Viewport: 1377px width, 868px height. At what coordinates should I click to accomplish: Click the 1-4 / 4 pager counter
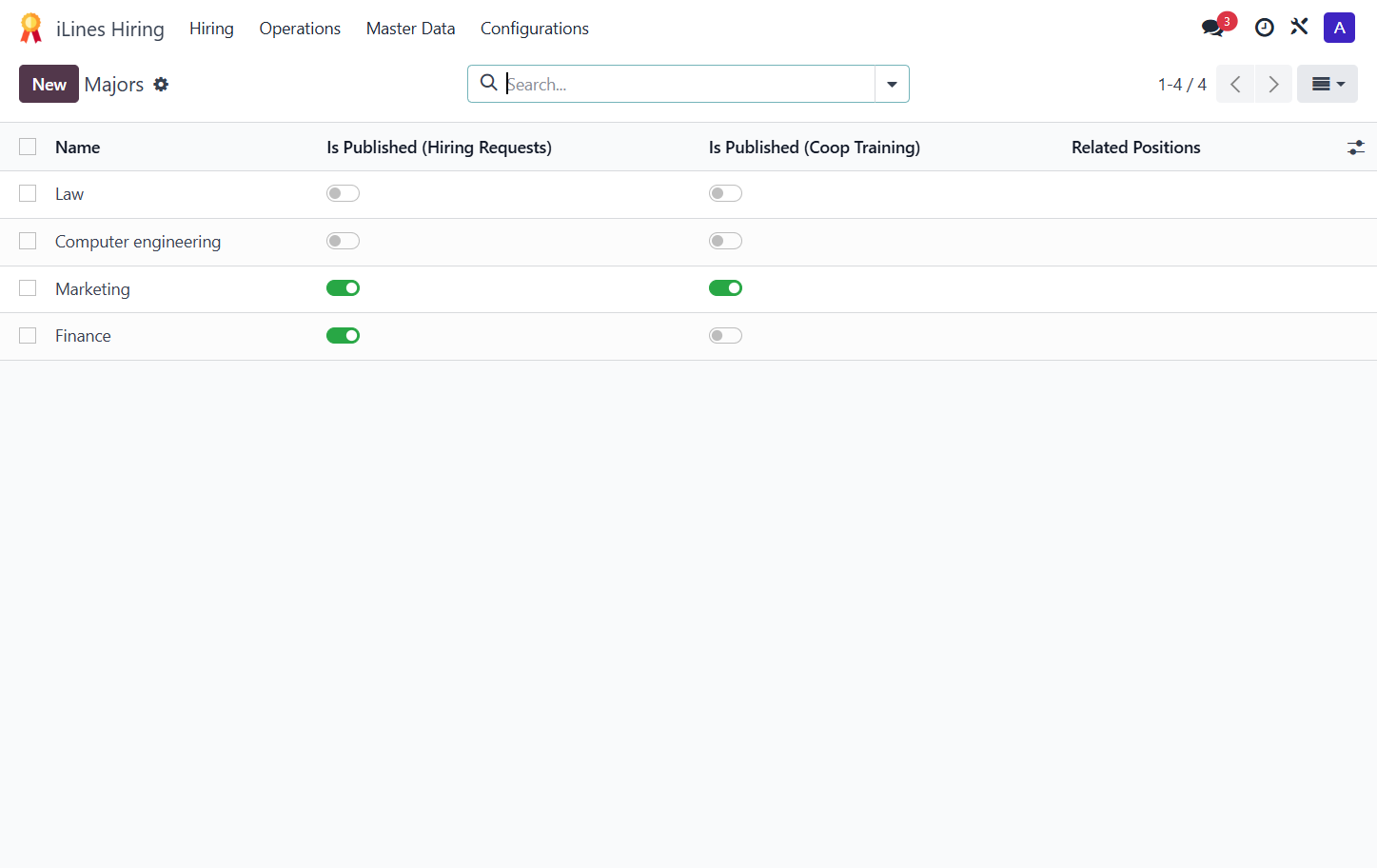(x=1182, y=85)
